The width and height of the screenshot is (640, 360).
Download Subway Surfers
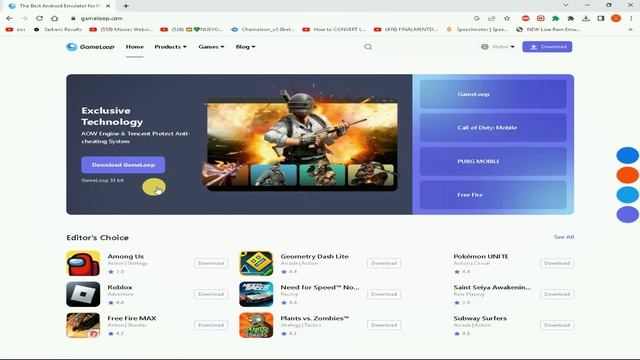point(557,325)
